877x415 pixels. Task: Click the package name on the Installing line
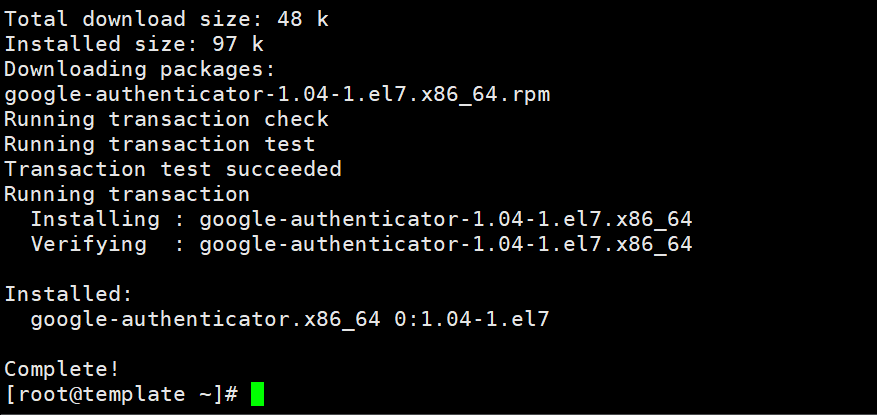[x=446, y=219]
